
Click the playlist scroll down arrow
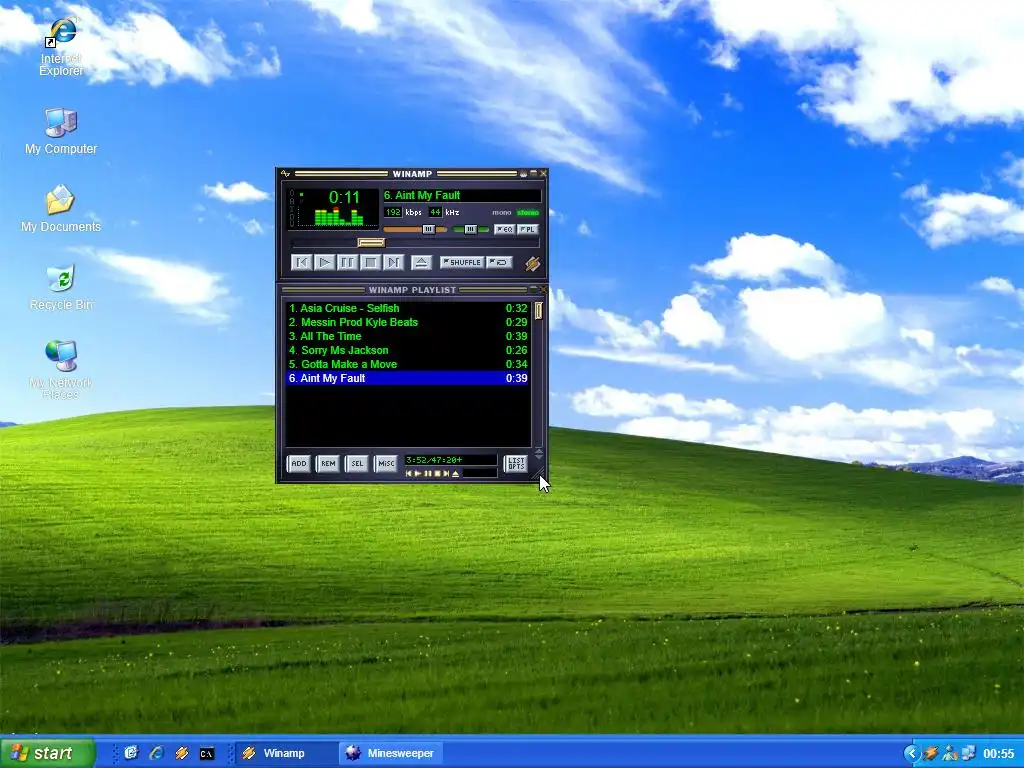pos(539,458)
